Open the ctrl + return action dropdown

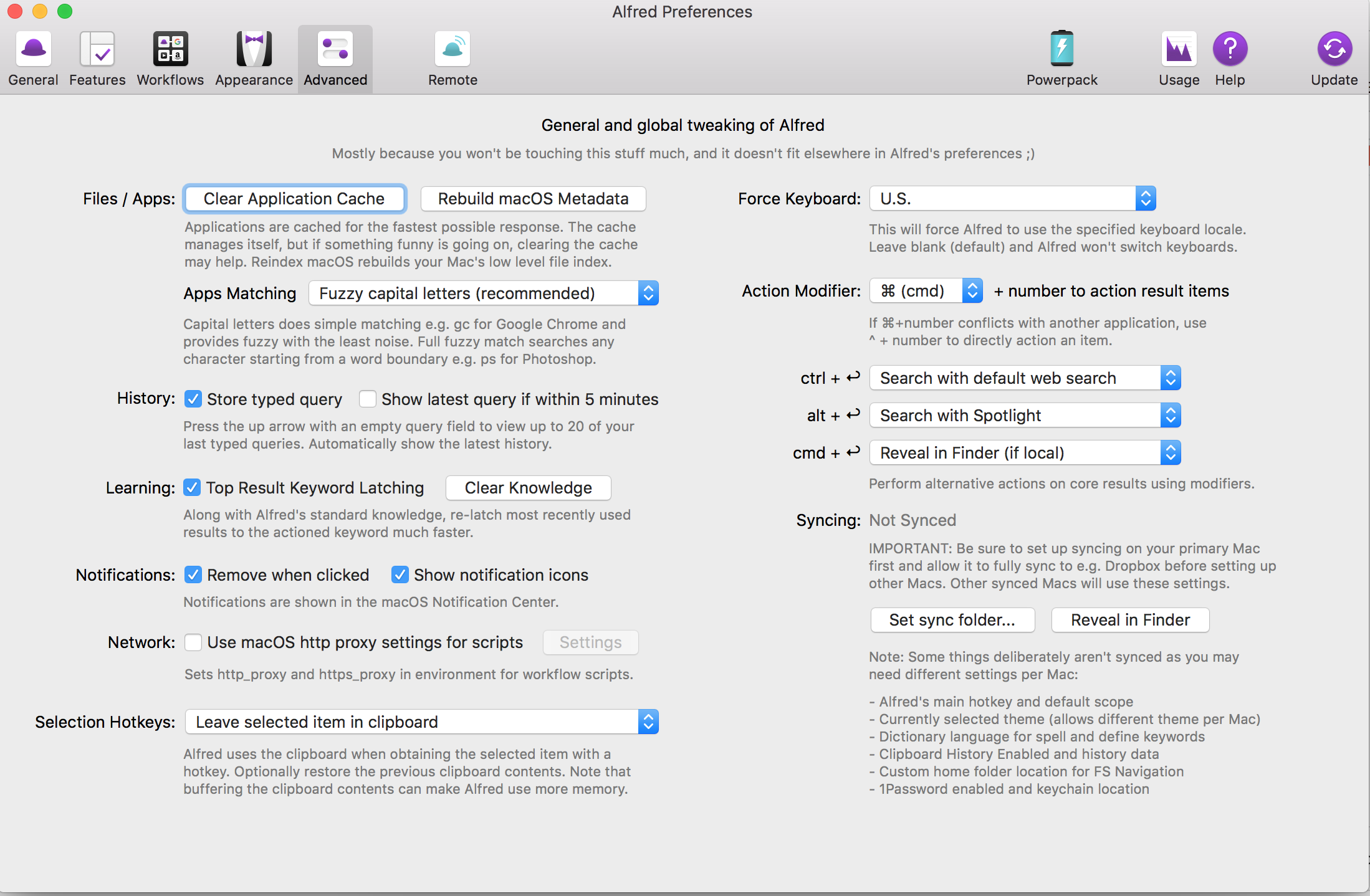1025,378
